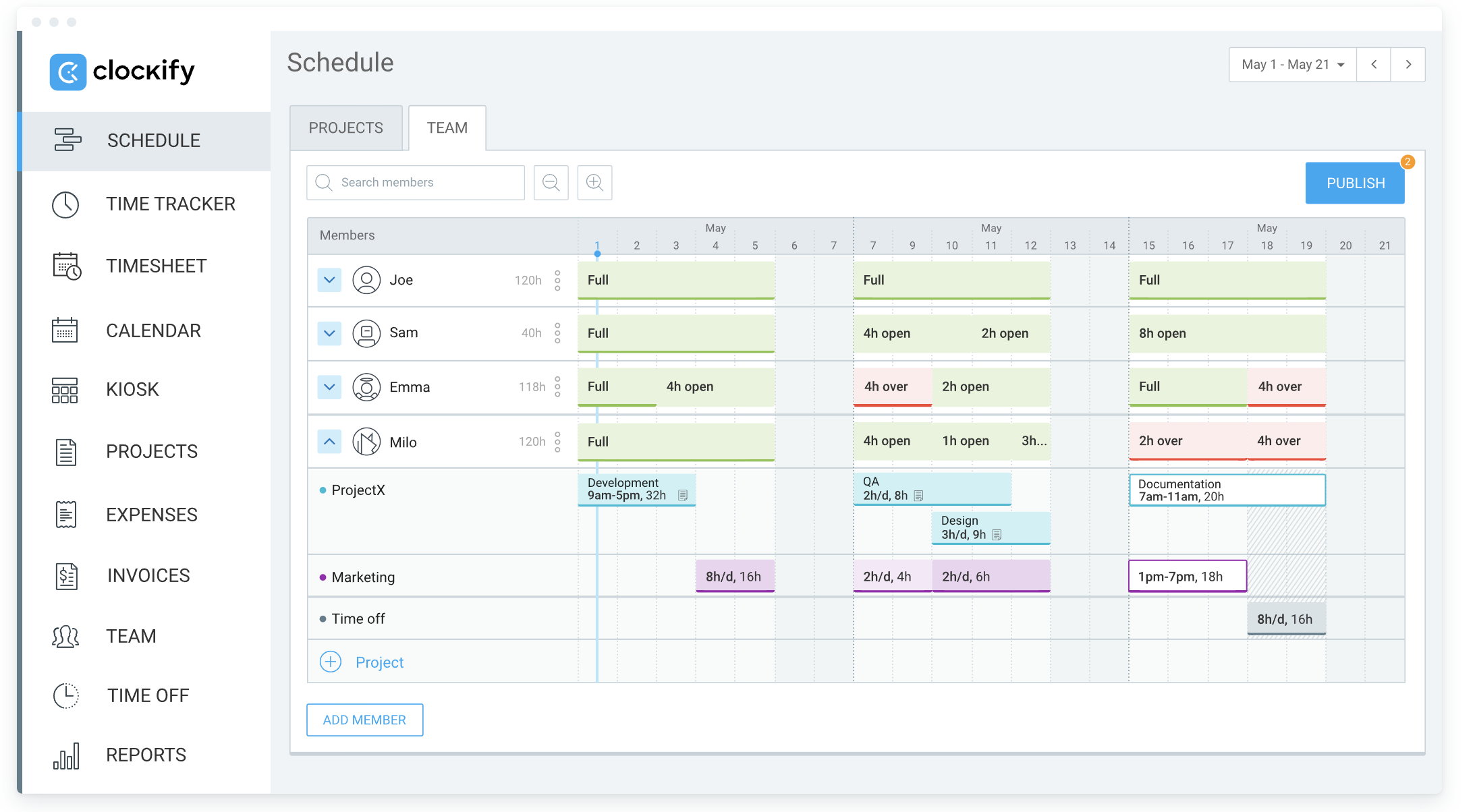Screen dimensions: 1475x812
Task: Open three-dot menu for Joe
Action: pyautogui.click(x=557, y=281)
